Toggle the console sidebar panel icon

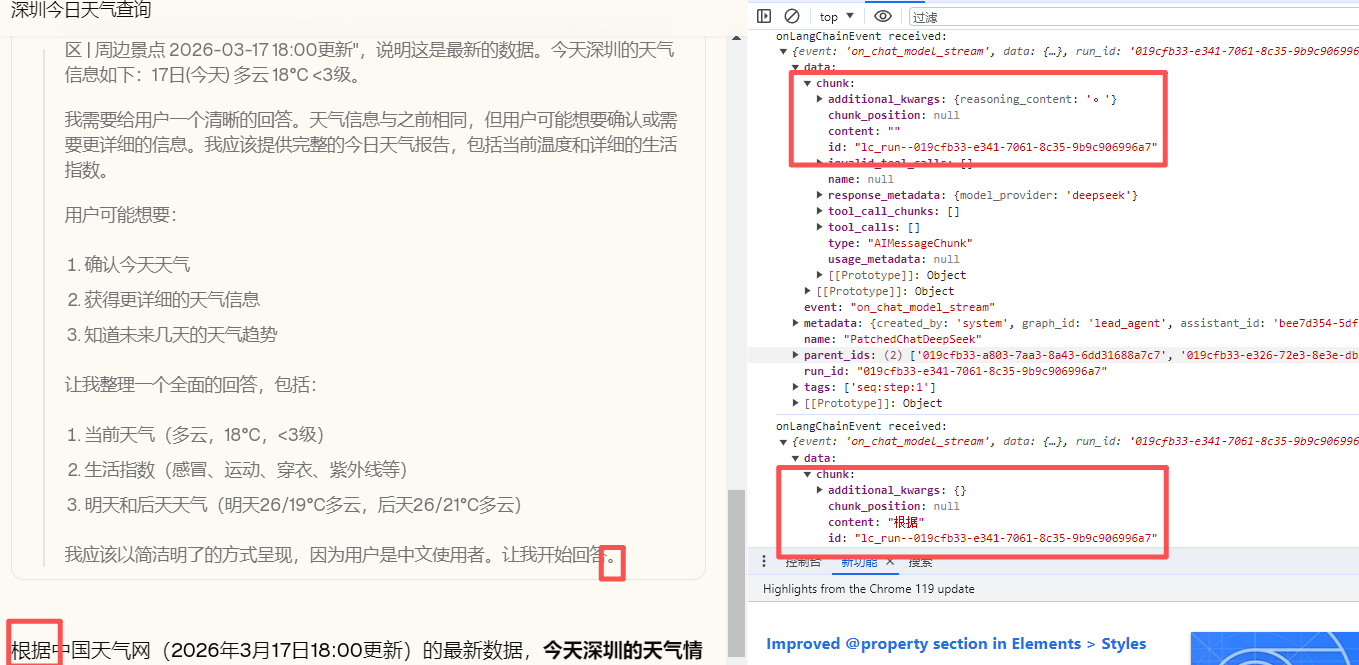coord(764,16)
